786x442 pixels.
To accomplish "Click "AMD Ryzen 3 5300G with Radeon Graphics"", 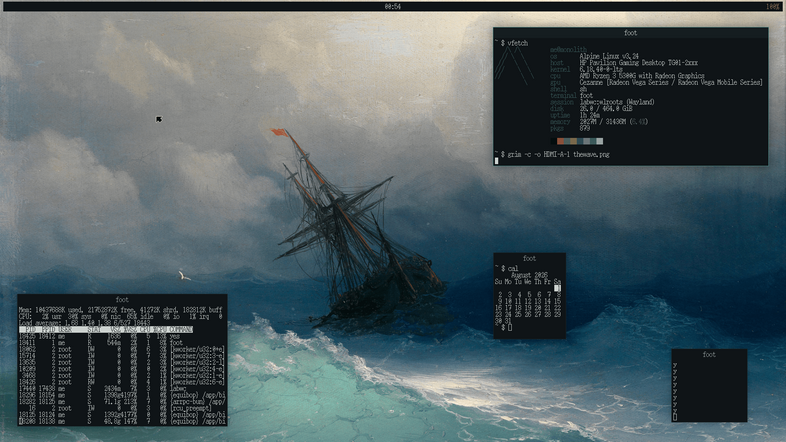I will 642,76.
